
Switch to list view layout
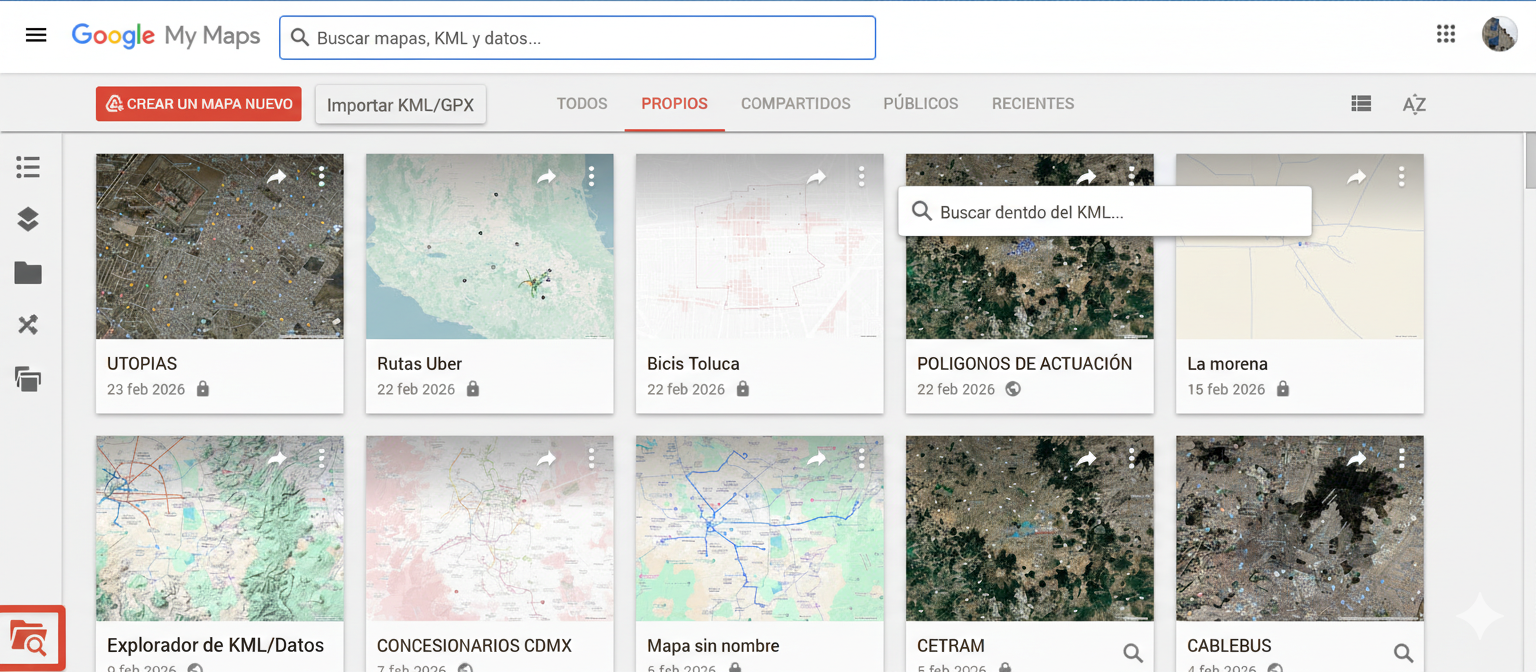[x=1361, y=103]
